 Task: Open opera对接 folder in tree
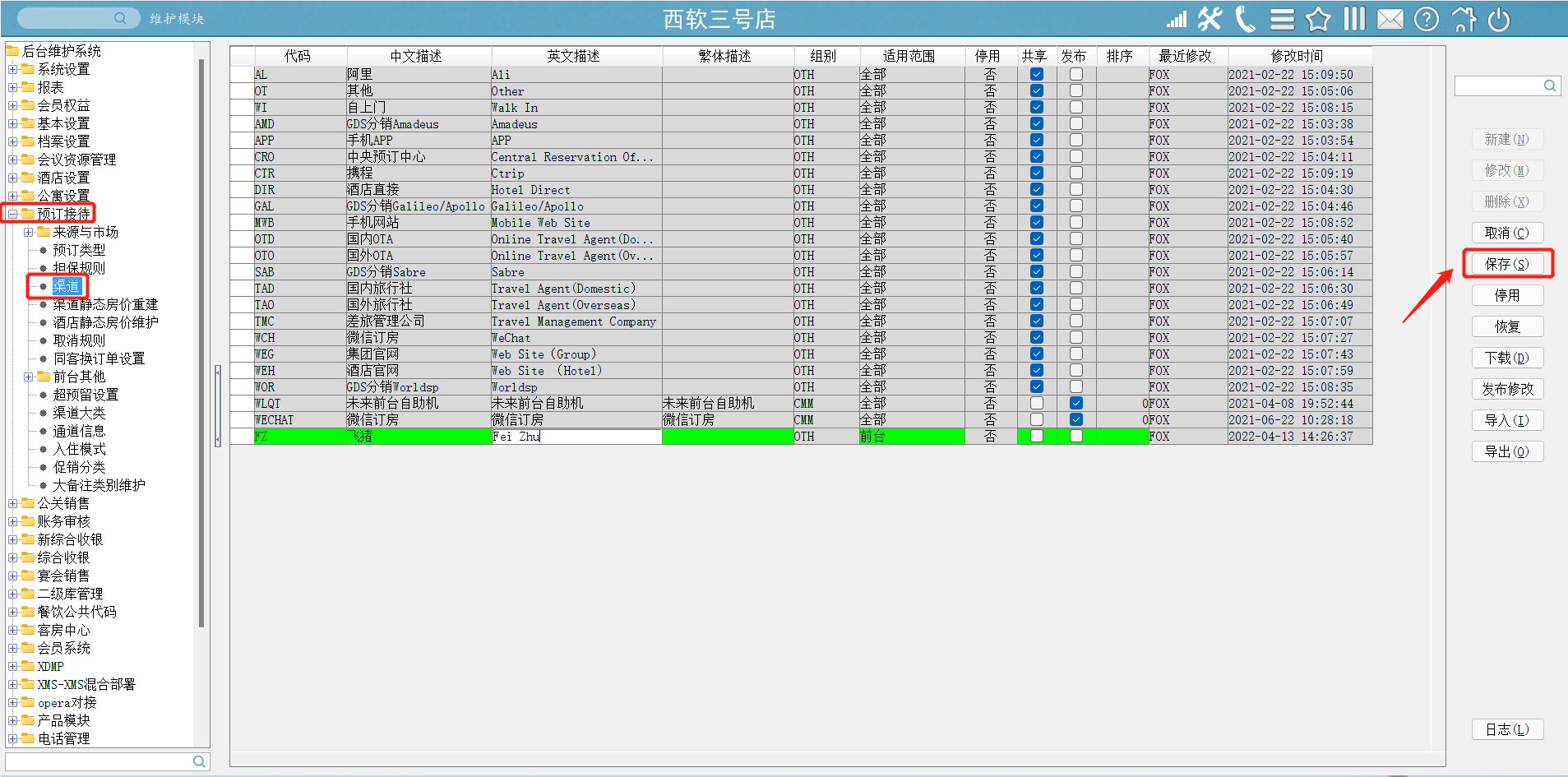[67, 702]
